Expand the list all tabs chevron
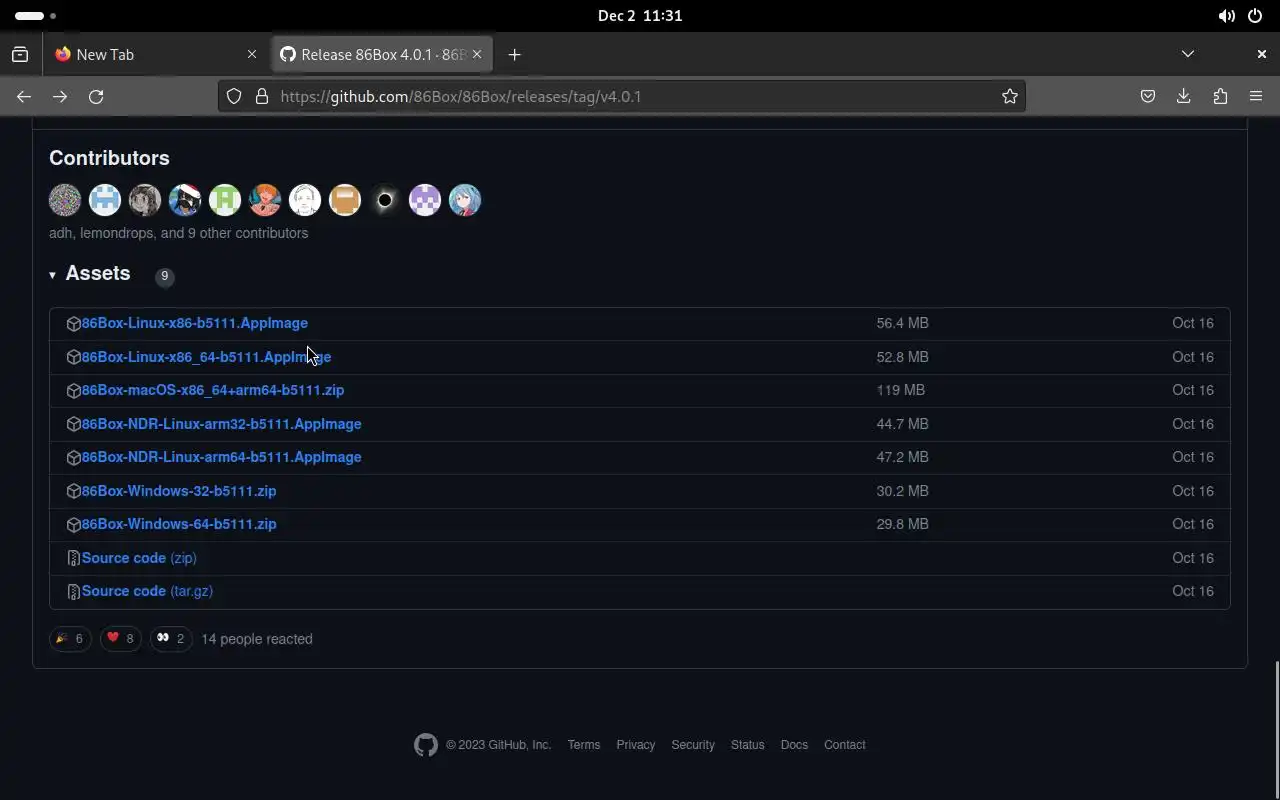This screenshot has width=1280, height=800. tap(1187, 54)
